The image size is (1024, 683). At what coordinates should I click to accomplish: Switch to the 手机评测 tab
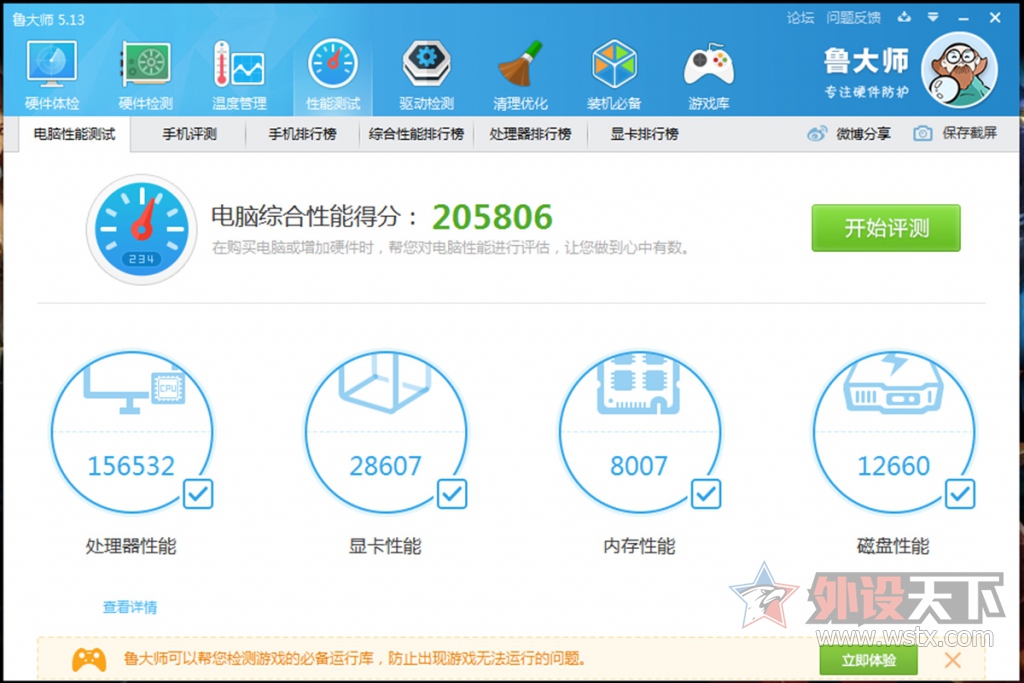point(189,135)
